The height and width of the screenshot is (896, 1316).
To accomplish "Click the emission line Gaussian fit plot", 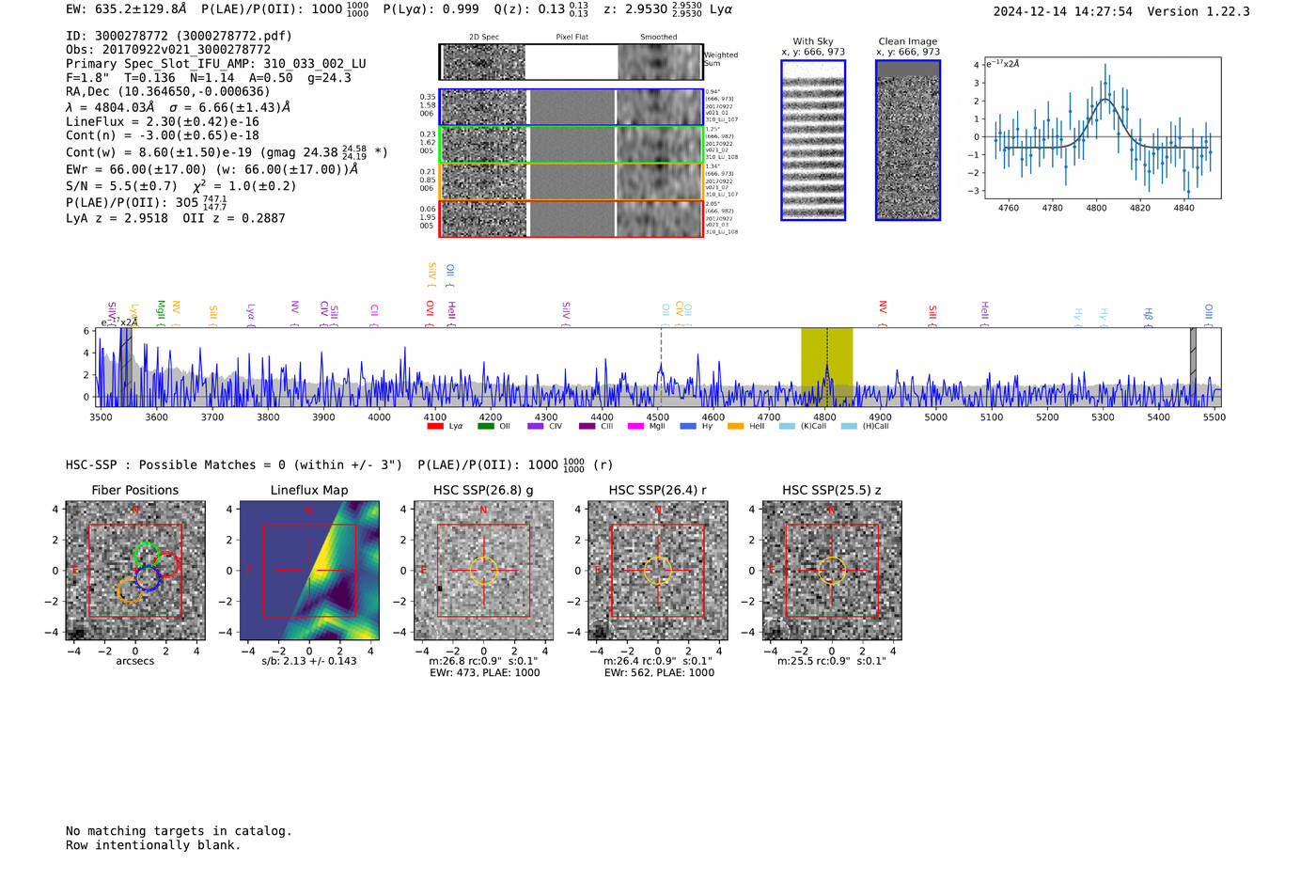I will tap(1102, 128).
